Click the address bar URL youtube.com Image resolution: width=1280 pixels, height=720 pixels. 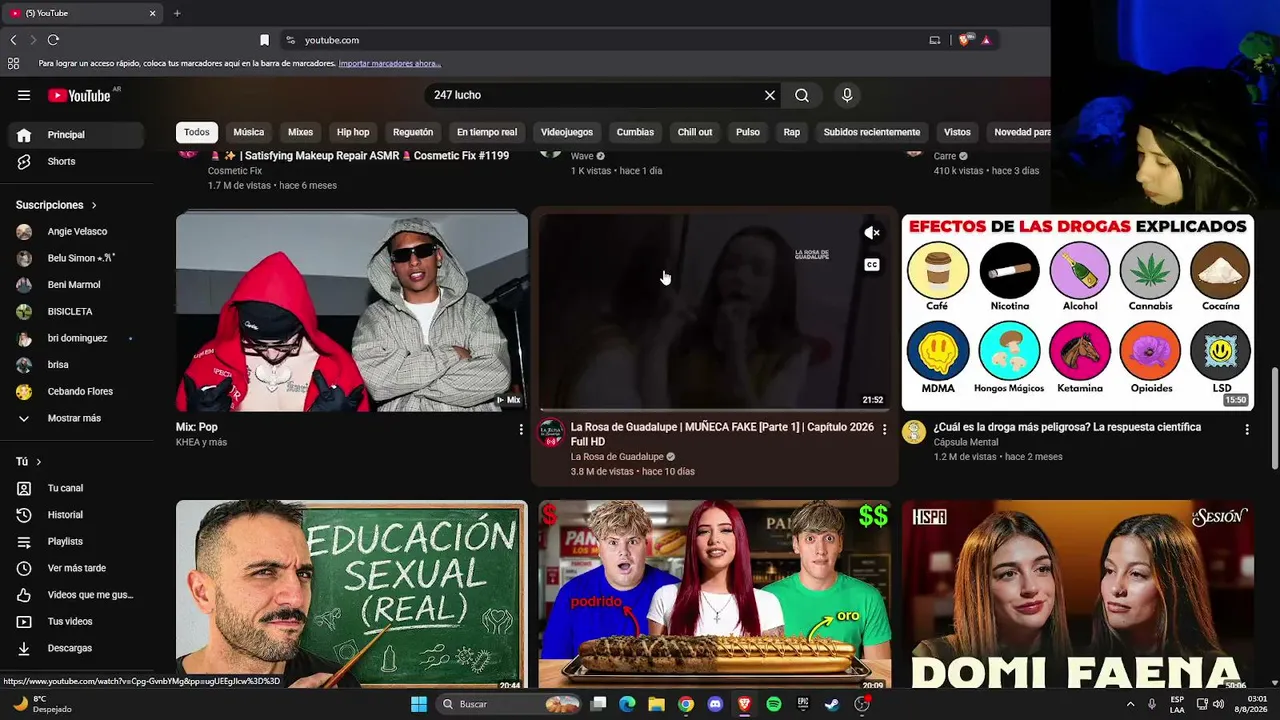coord(332,40)
